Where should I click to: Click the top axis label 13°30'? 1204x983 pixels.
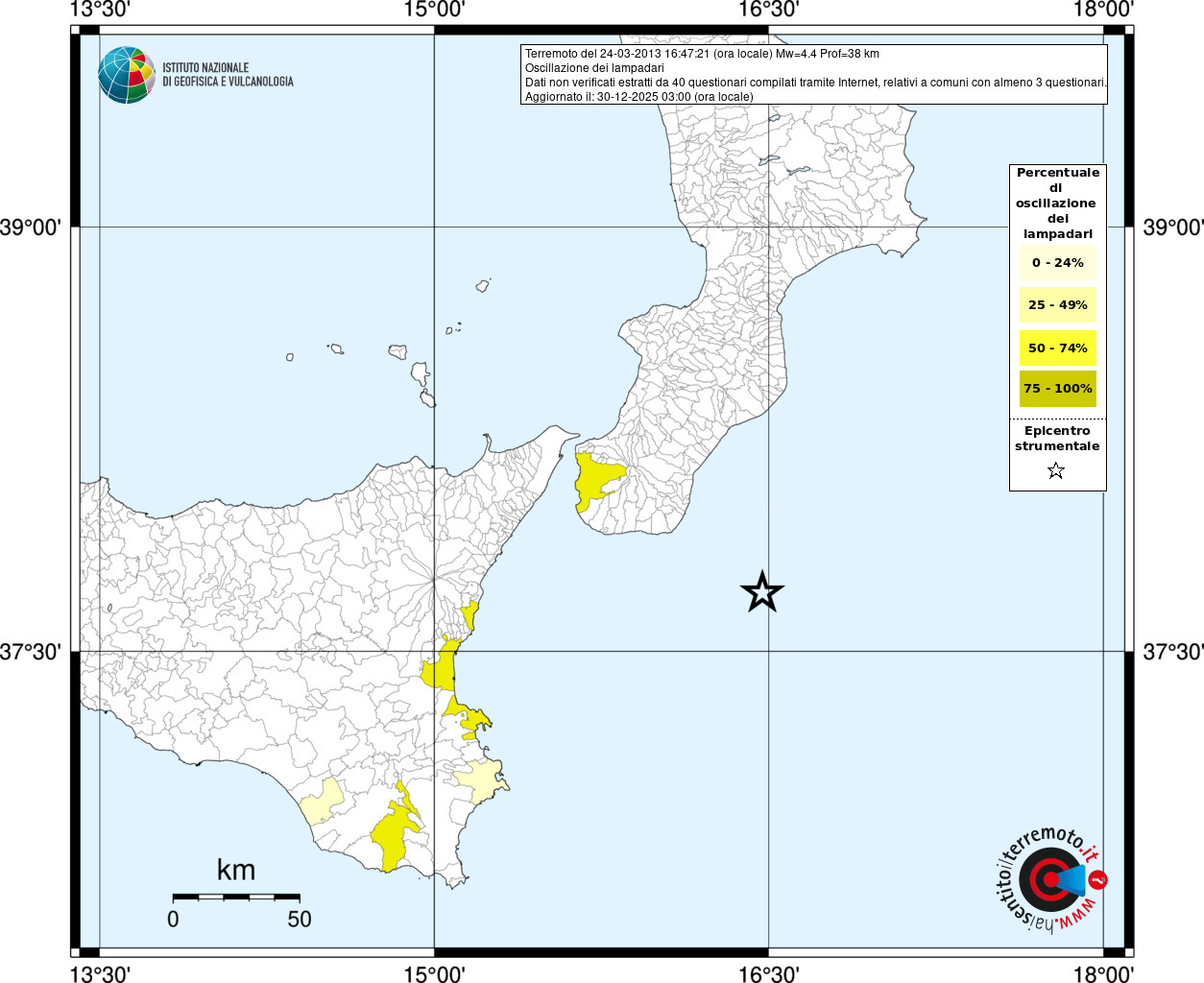click(x=100, y=10)
